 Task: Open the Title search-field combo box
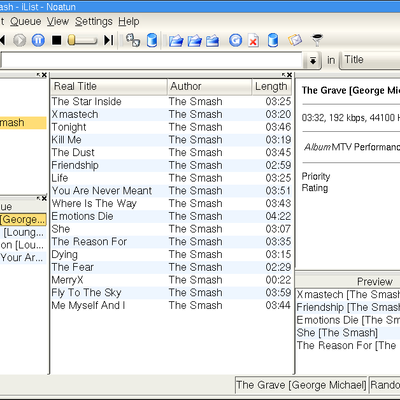(x=370, y=60)
